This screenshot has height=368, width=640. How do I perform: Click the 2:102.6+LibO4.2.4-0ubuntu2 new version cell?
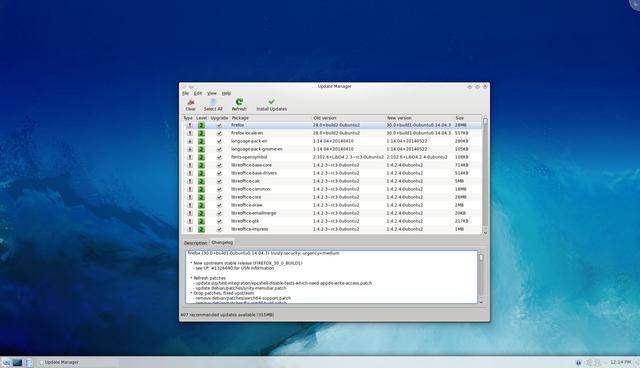(417, 157)
